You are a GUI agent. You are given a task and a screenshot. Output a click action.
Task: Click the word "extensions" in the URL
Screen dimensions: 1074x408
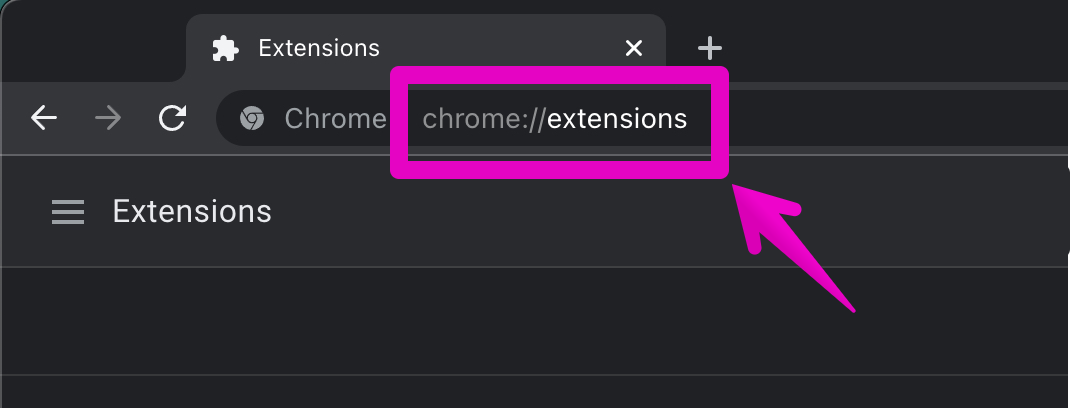tap(617, 119)
